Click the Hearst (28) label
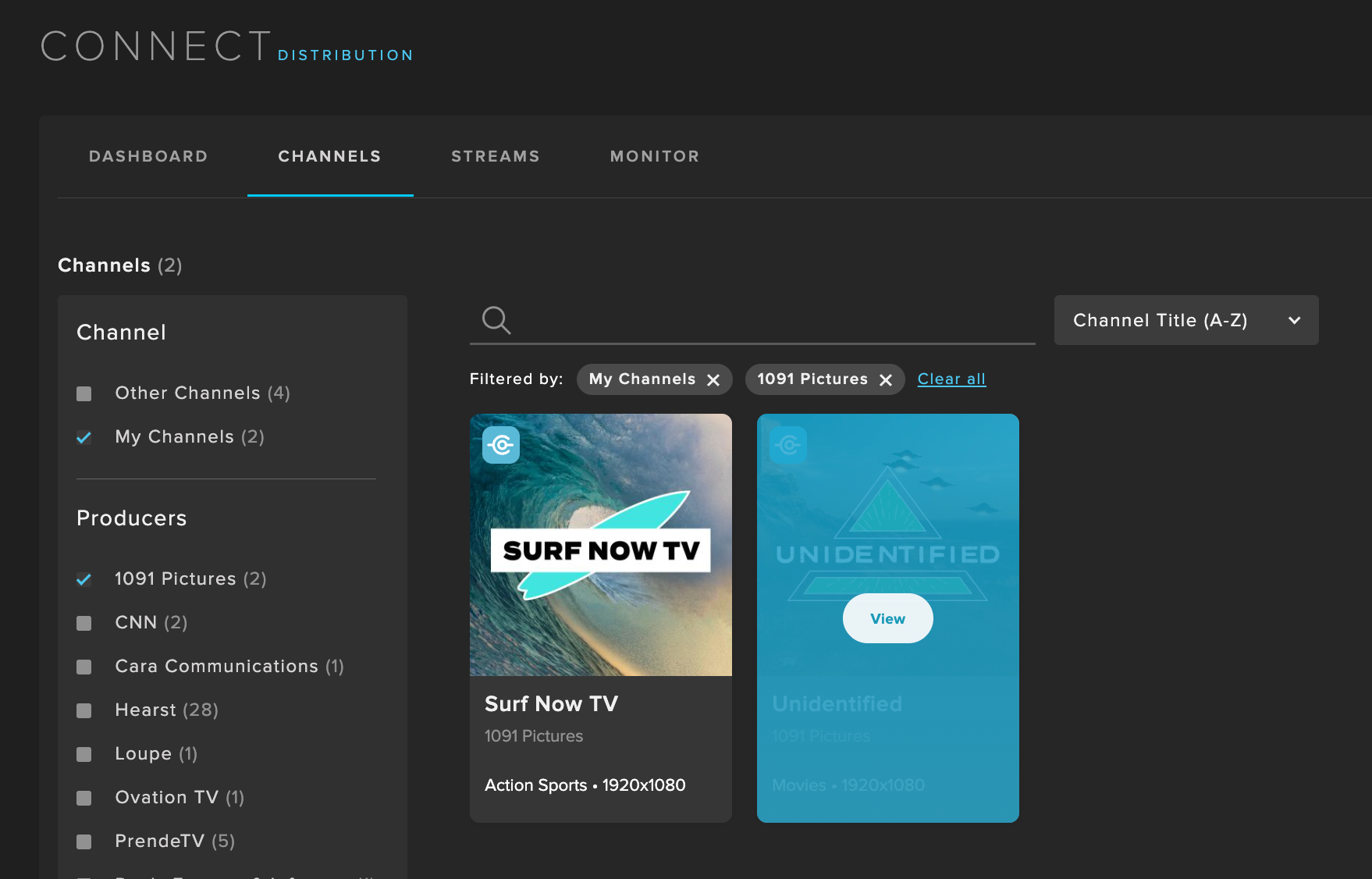 [167, 710]
